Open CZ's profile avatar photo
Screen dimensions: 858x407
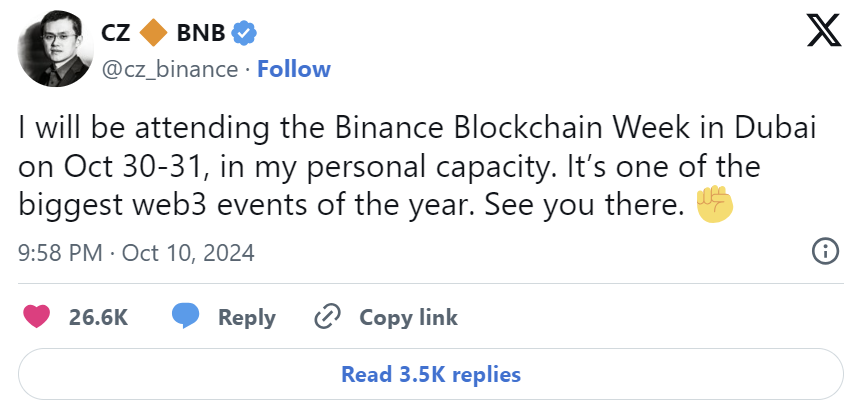pos(53,53)
